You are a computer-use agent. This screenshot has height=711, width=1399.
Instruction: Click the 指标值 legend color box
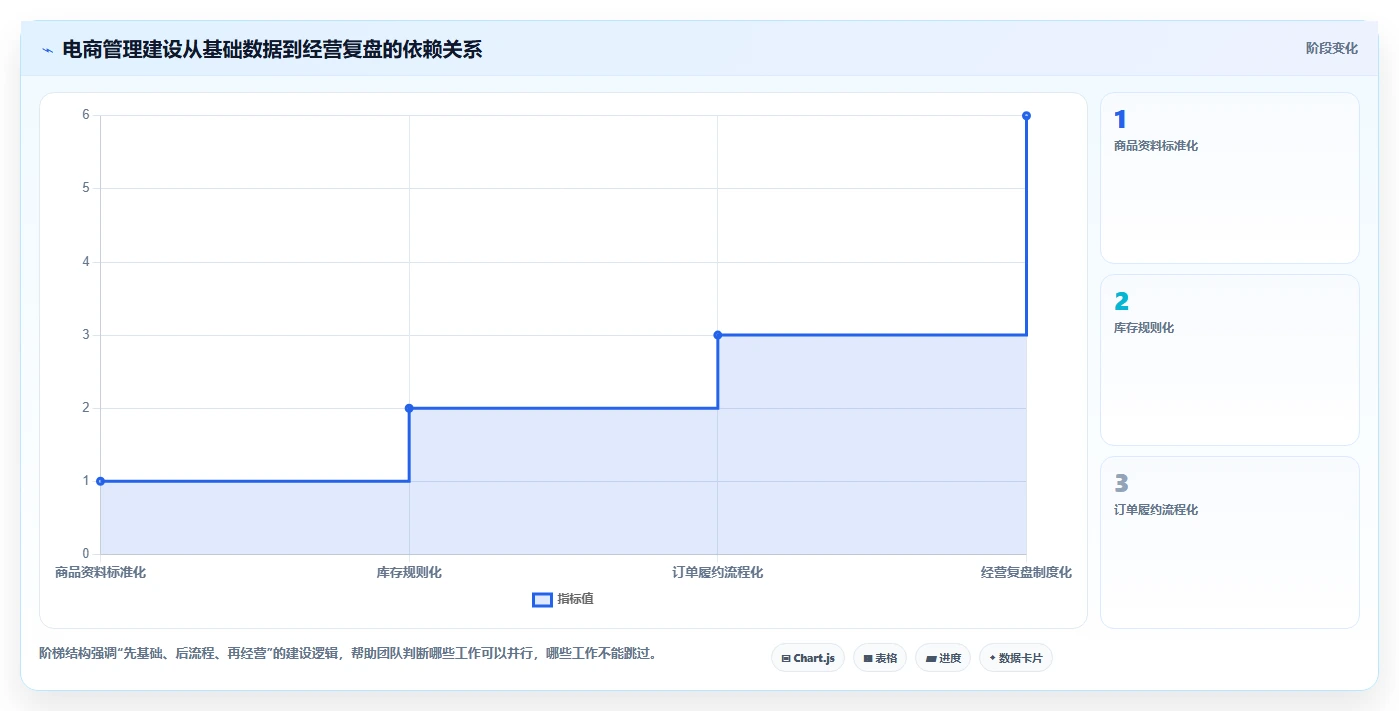pyautogui.click(x=542, y=599)
